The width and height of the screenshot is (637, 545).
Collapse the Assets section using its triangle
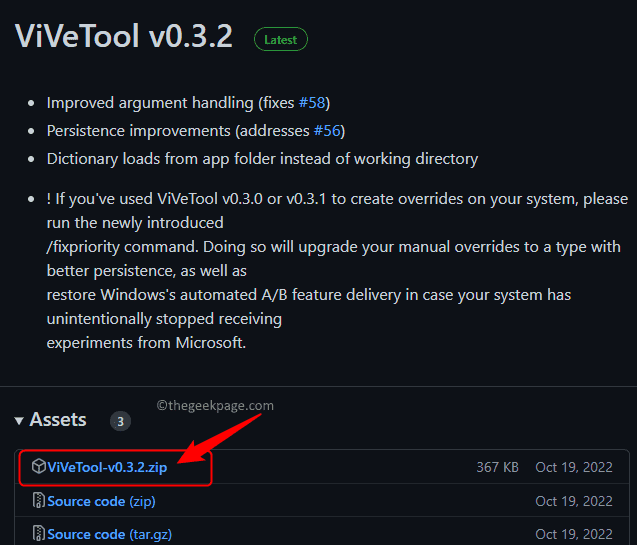click(x=19, y=421)
